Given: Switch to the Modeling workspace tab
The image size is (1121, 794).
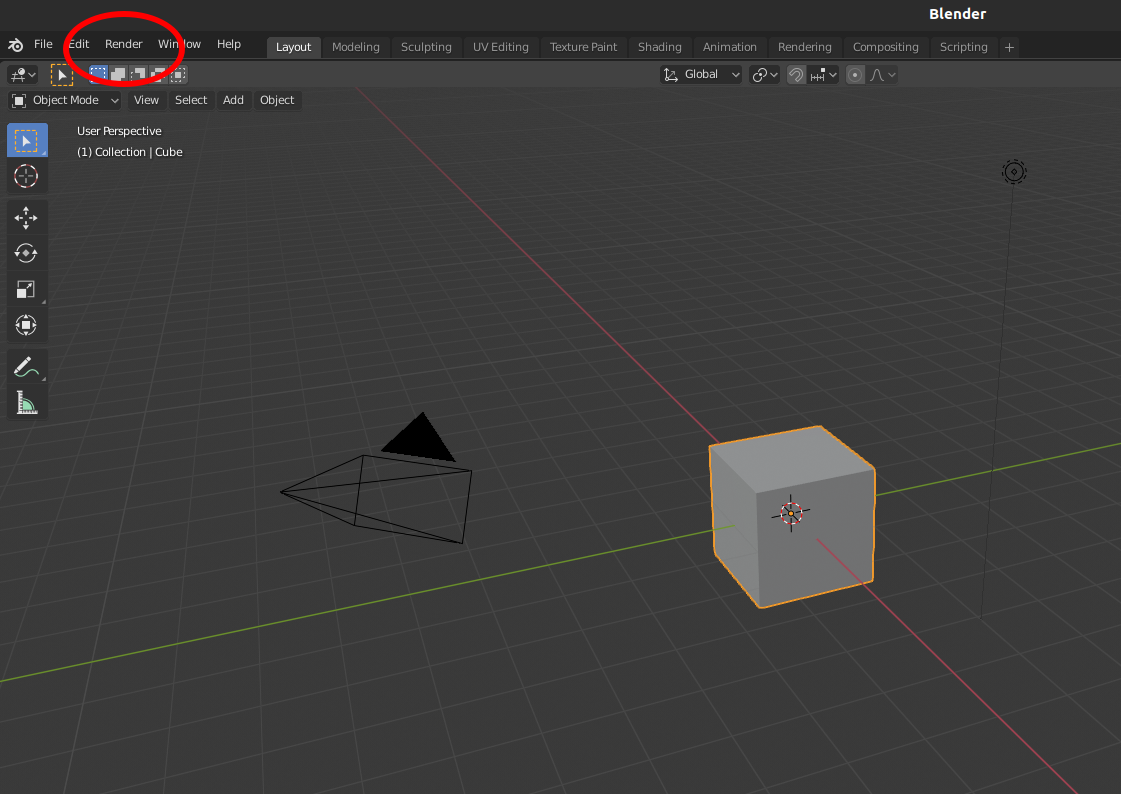Looking at the screenshot, I should coord(355,47).
